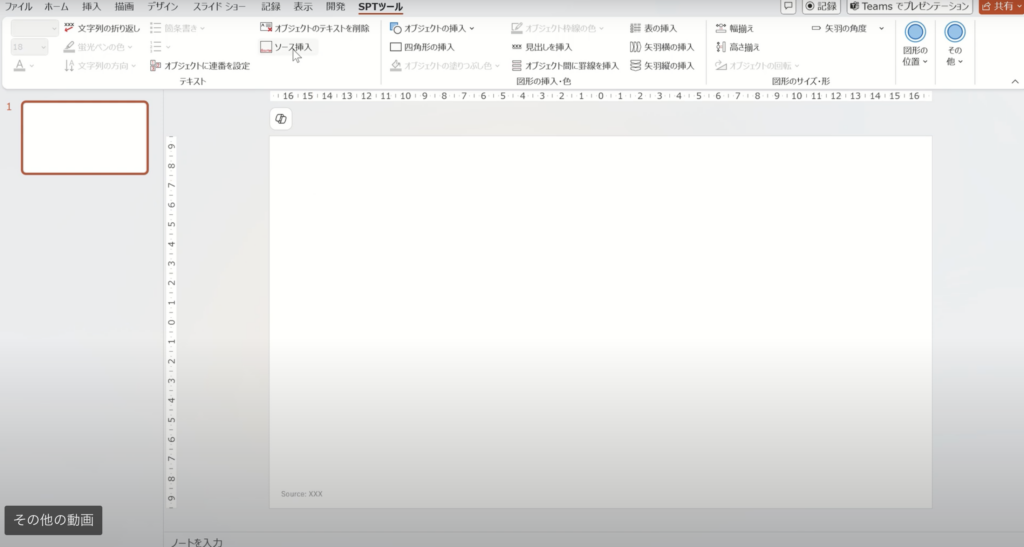
Task: Expand the オブジェクトの挿入 dropdown
Action: [471, 28]
